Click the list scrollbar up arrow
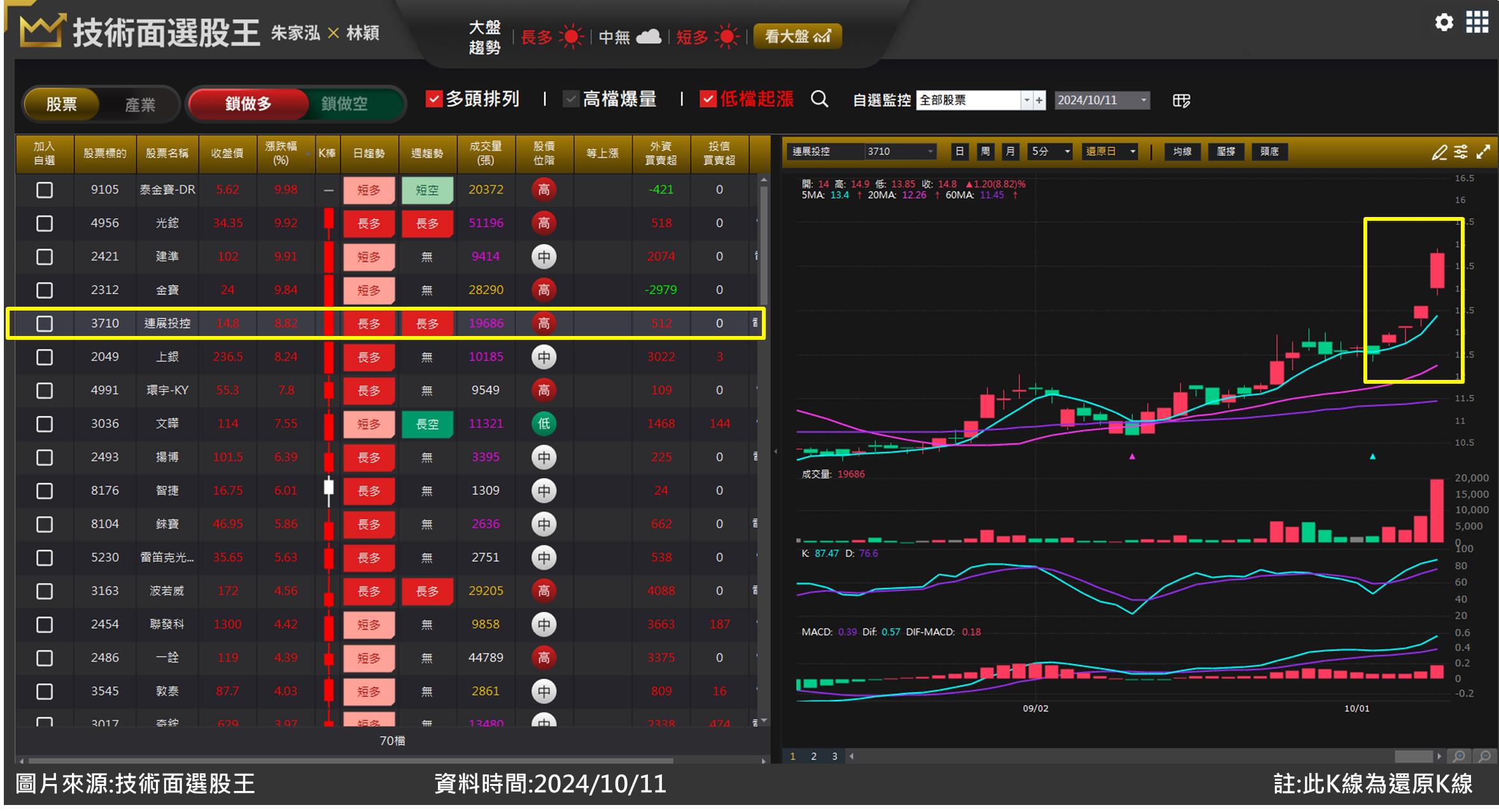Viewport: 1499px width, 812px height. (764, 181)
